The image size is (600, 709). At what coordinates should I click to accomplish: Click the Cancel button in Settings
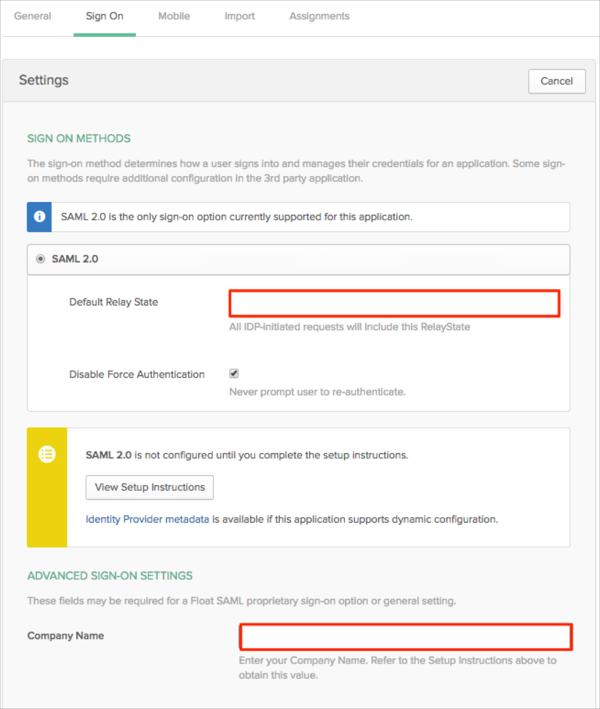[556, 81]
